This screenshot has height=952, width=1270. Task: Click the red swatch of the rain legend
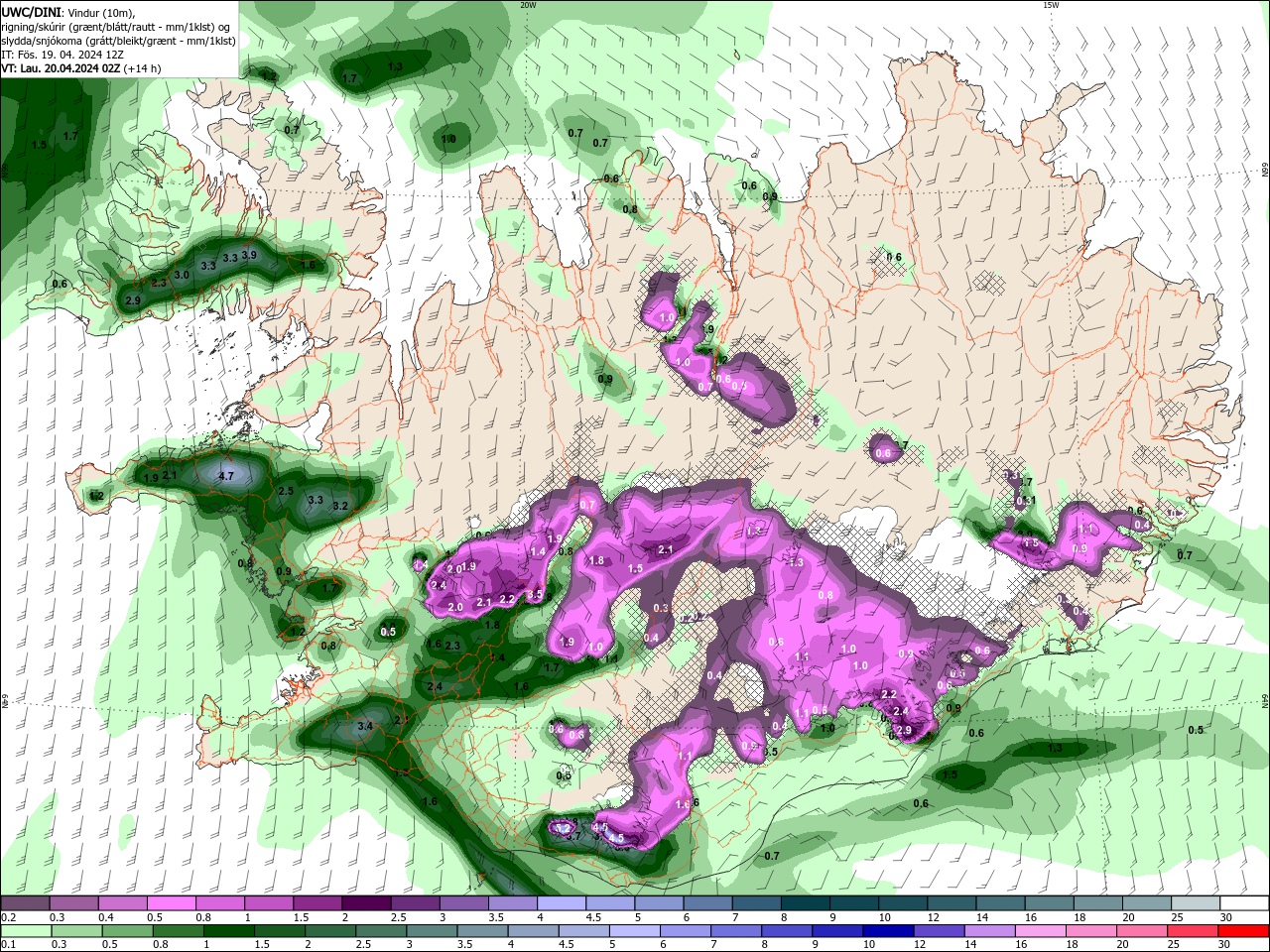pyautogui.click(x=1245, y=931)
